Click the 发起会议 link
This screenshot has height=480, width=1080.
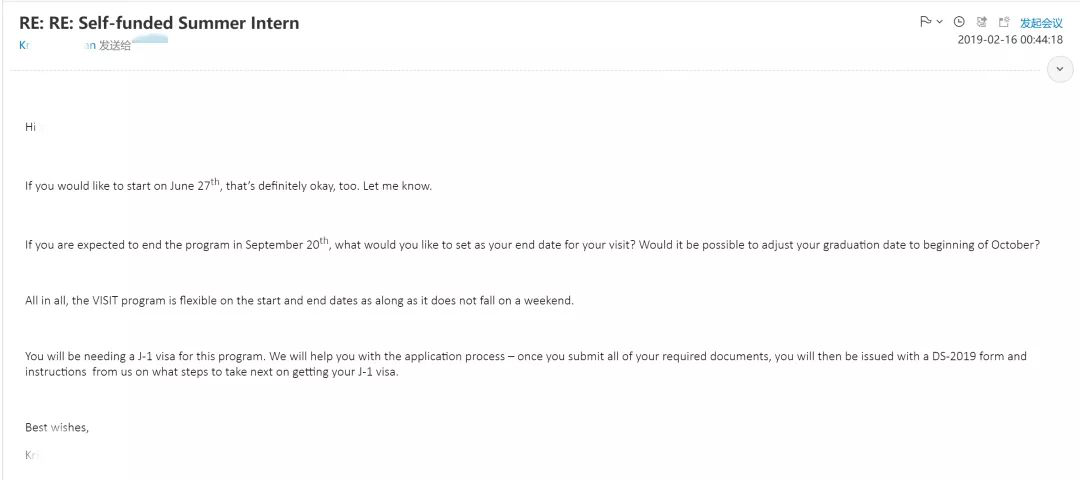pos(1041,23)
